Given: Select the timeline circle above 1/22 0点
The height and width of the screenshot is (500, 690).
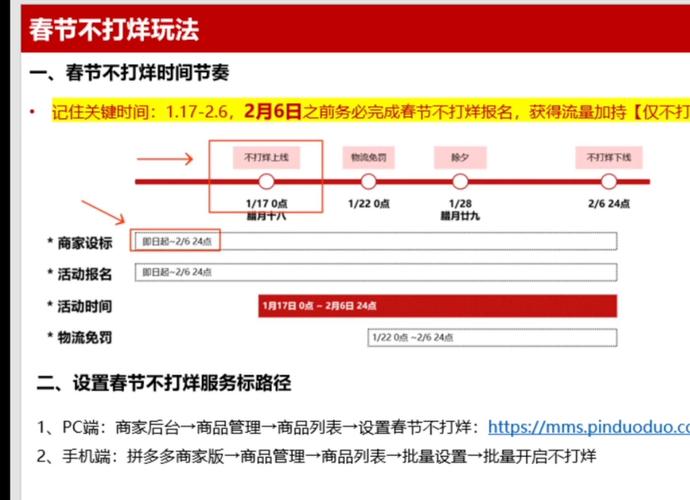Looking at the screenshot, I should tap(368, 181).
